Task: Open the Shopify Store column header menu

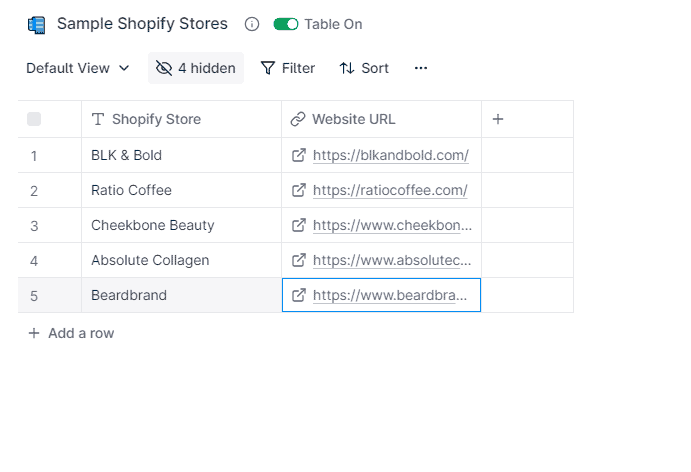Action: 182,119
